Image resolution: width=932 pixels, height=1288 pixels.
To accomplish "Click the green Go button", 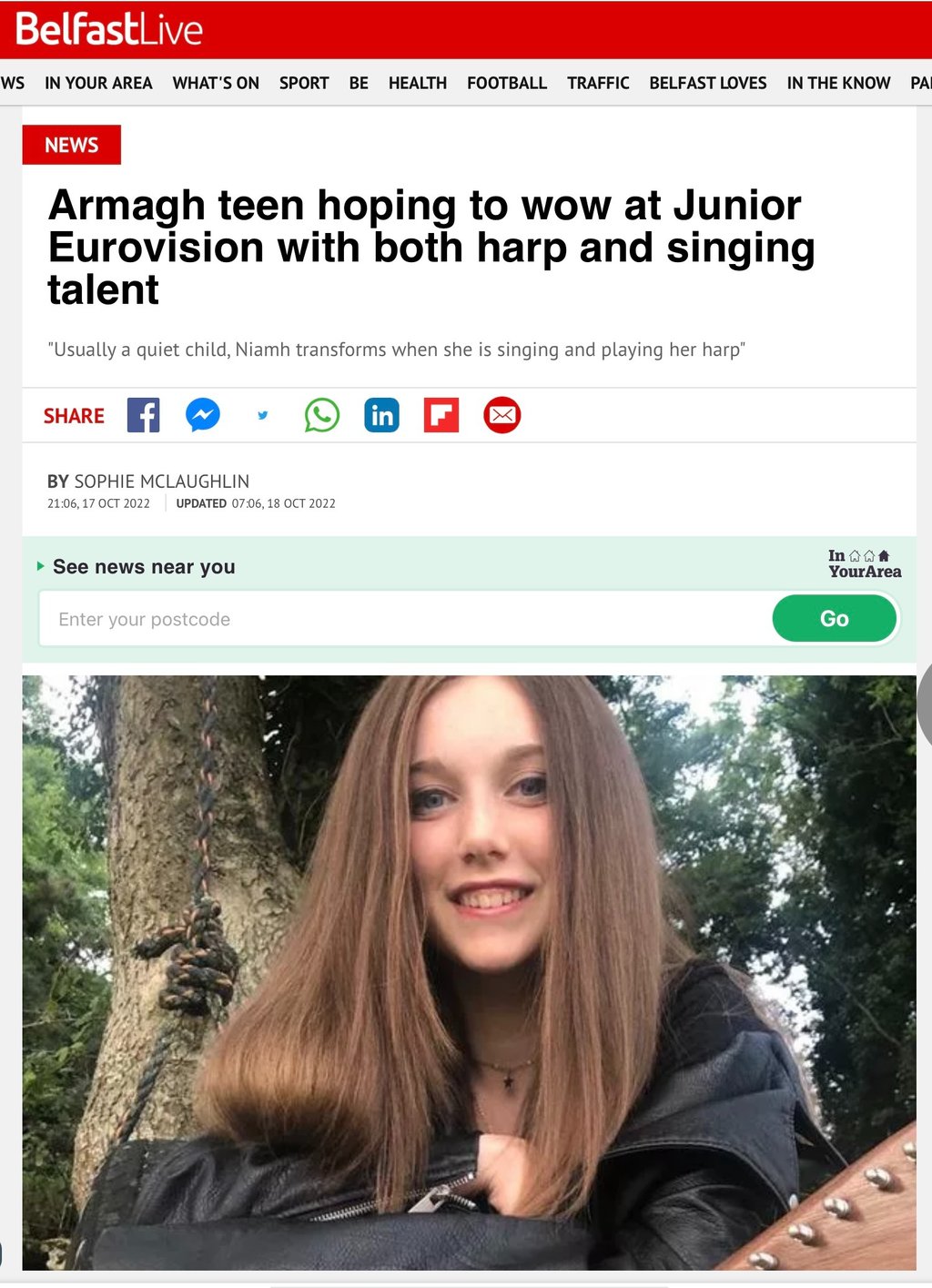I will click(835, 619).
